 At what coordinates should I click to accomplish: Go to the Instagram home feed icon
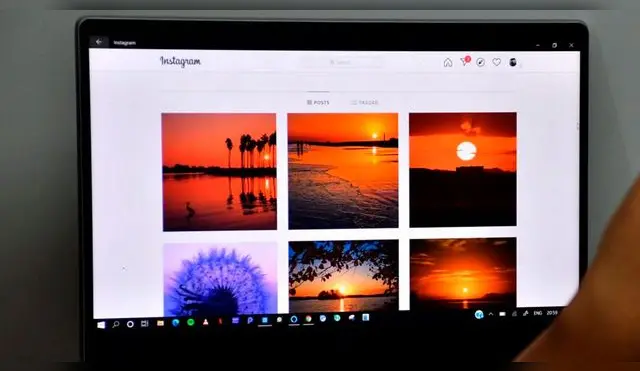pyautogui.click(x=448, y=62)
